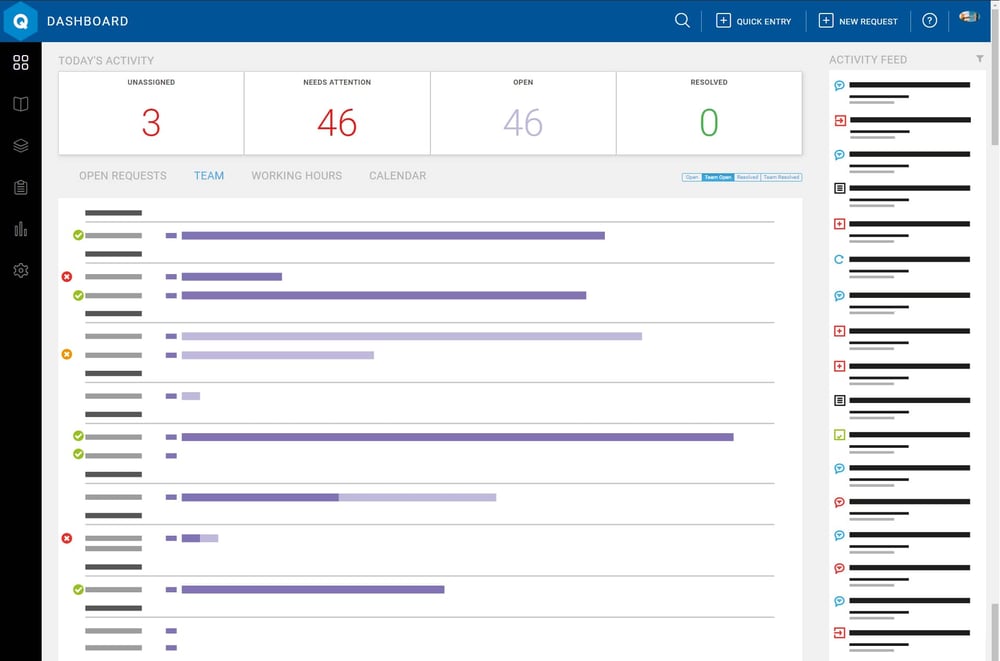Toggle the Team Resolved chart filter
Screen dimensions: 1000x661
click(781, 177)
